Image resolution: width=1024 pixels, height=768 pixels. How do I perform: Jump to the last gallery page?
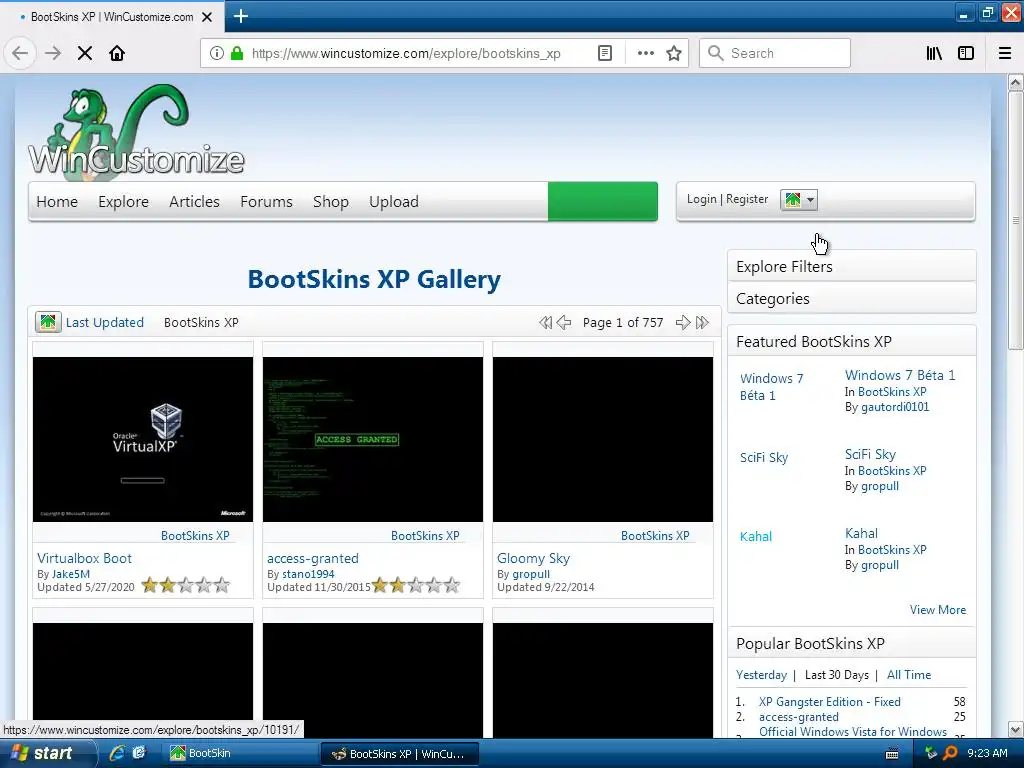[702, 322]
